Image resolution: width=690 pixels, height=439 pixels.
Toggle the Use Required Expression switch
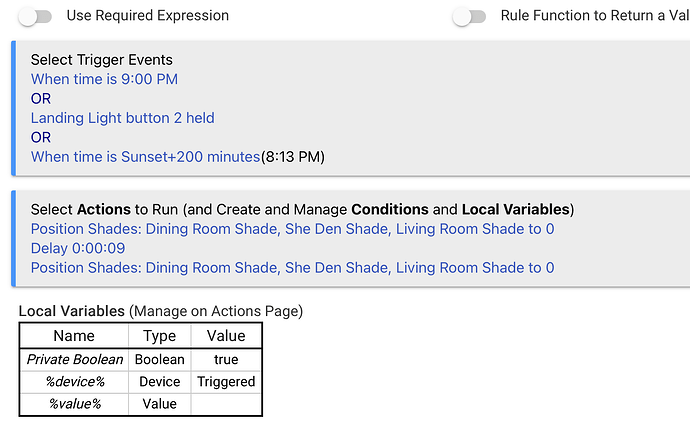pyautogui.click(x=35, y=16)
